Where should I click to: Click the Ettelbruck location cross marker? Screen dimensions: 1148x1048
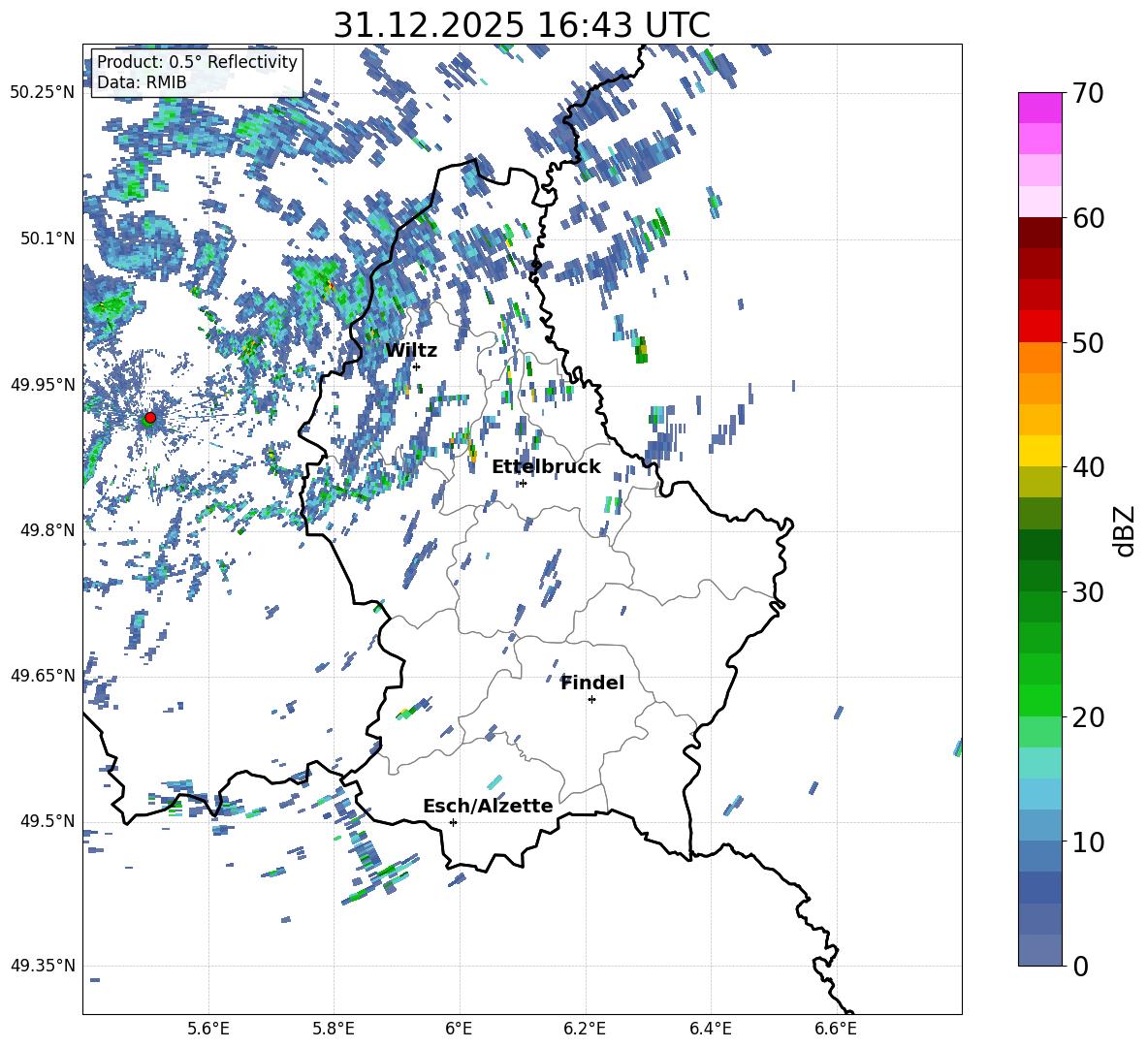(523, 483)
